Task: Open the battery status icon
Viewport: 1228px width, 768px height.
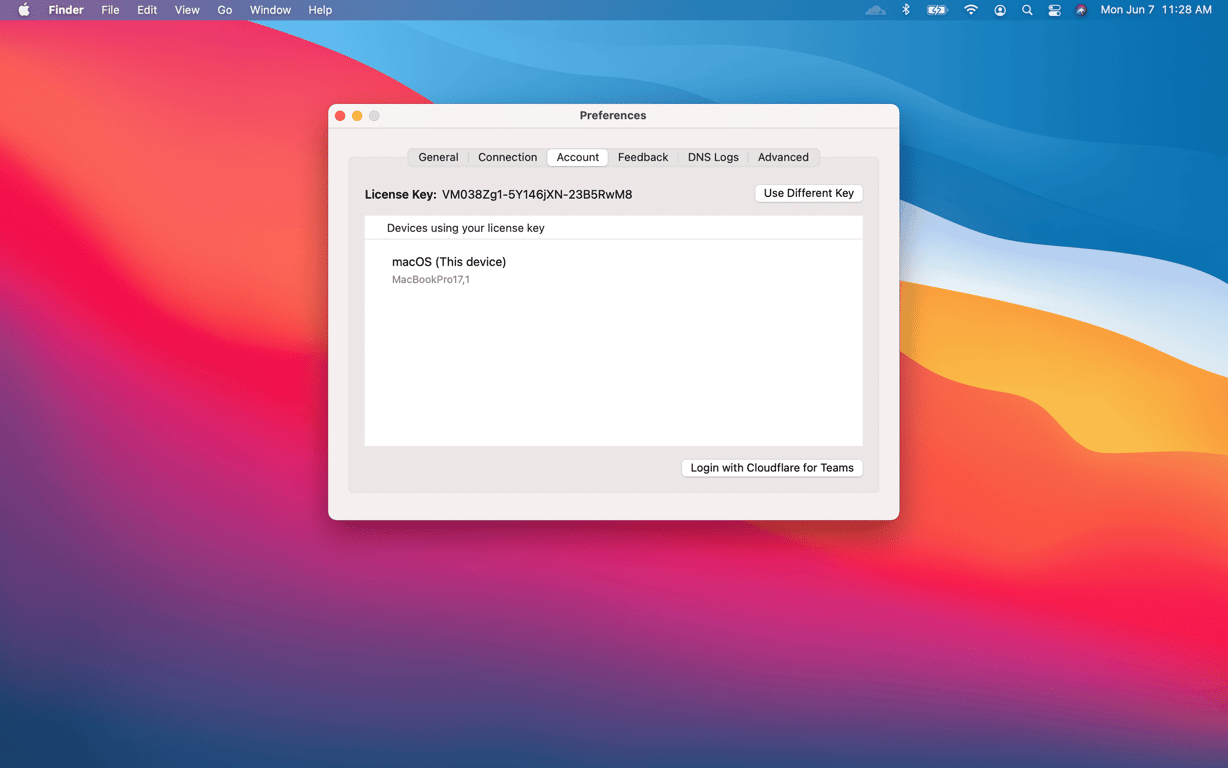Action: click(x=937, y=10)
